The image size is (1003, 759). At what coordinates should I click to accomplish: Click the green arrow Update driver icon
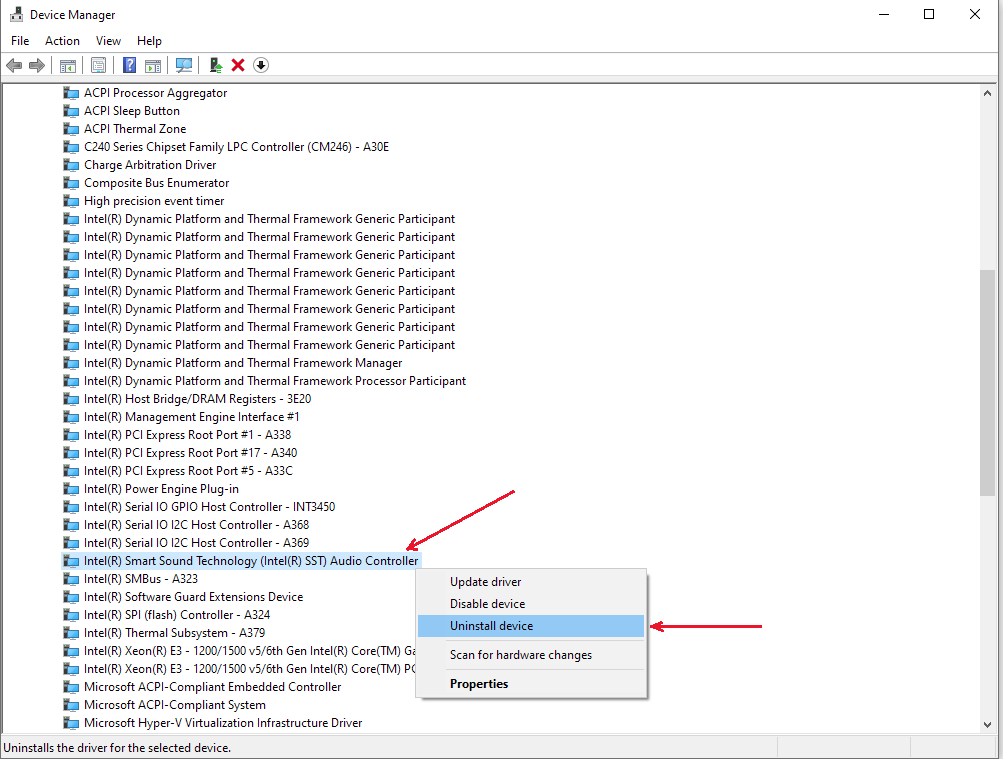point(216,65)
